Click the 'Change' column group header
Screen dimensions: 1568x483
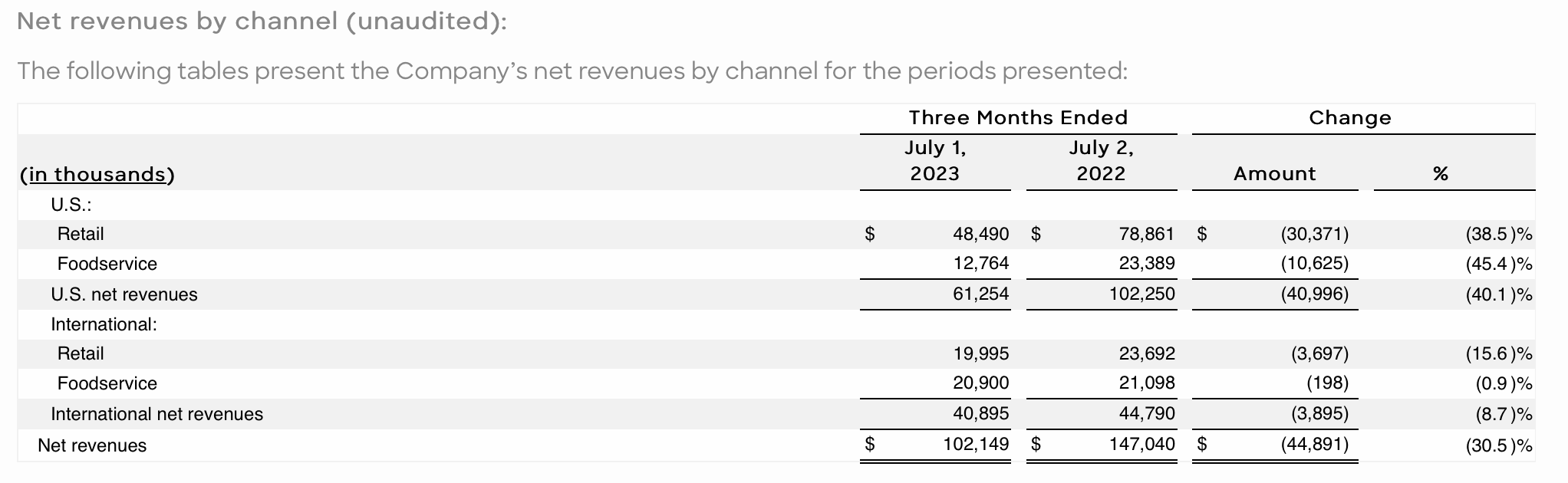1349,118
